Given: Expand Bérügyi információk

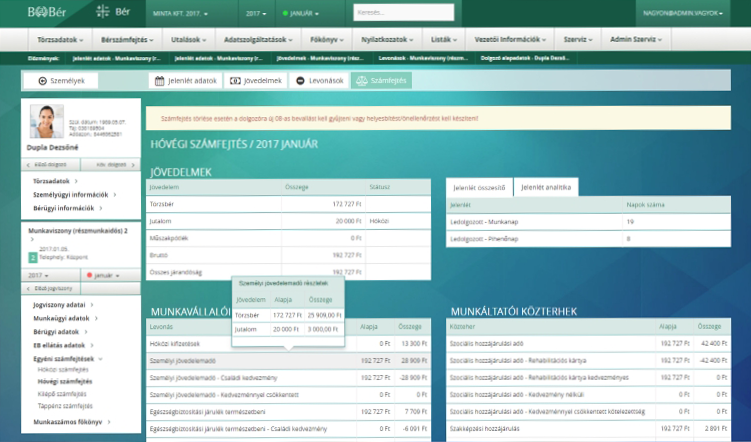Looking at the screenshot, I should click(x=67, y=208).
